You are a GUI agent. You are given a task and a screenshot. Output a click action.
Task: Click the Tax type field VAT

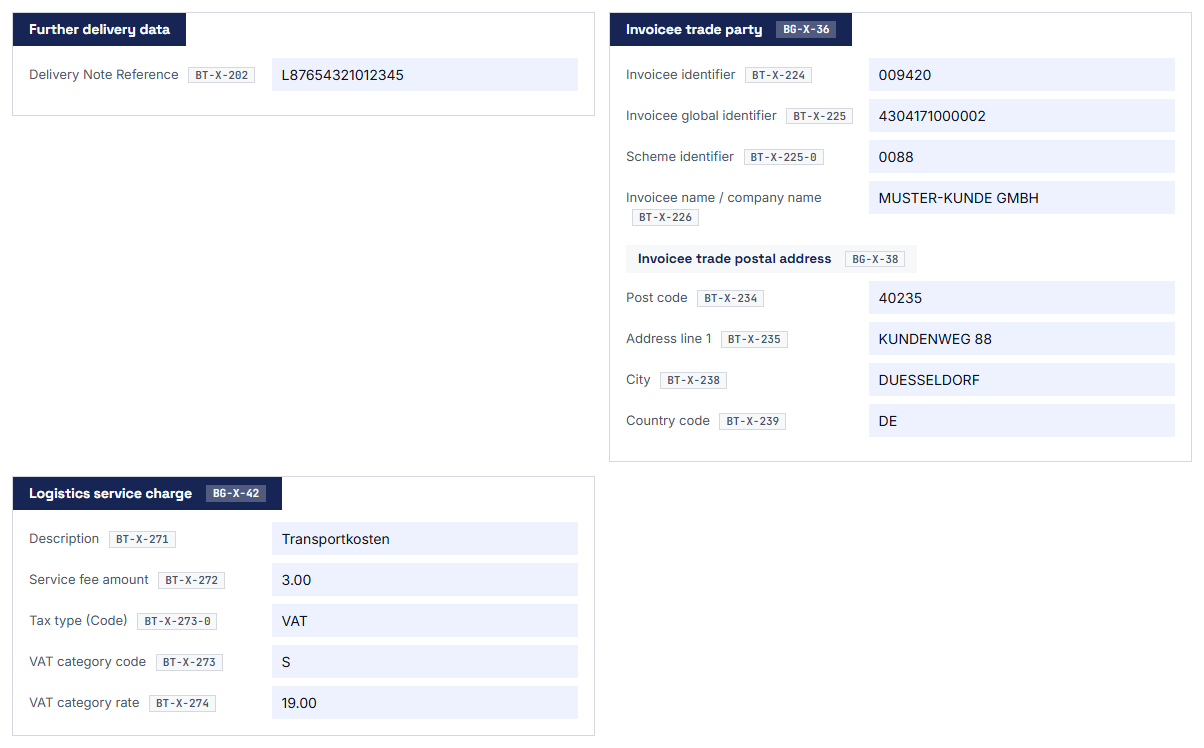click(x=425, y=621)
